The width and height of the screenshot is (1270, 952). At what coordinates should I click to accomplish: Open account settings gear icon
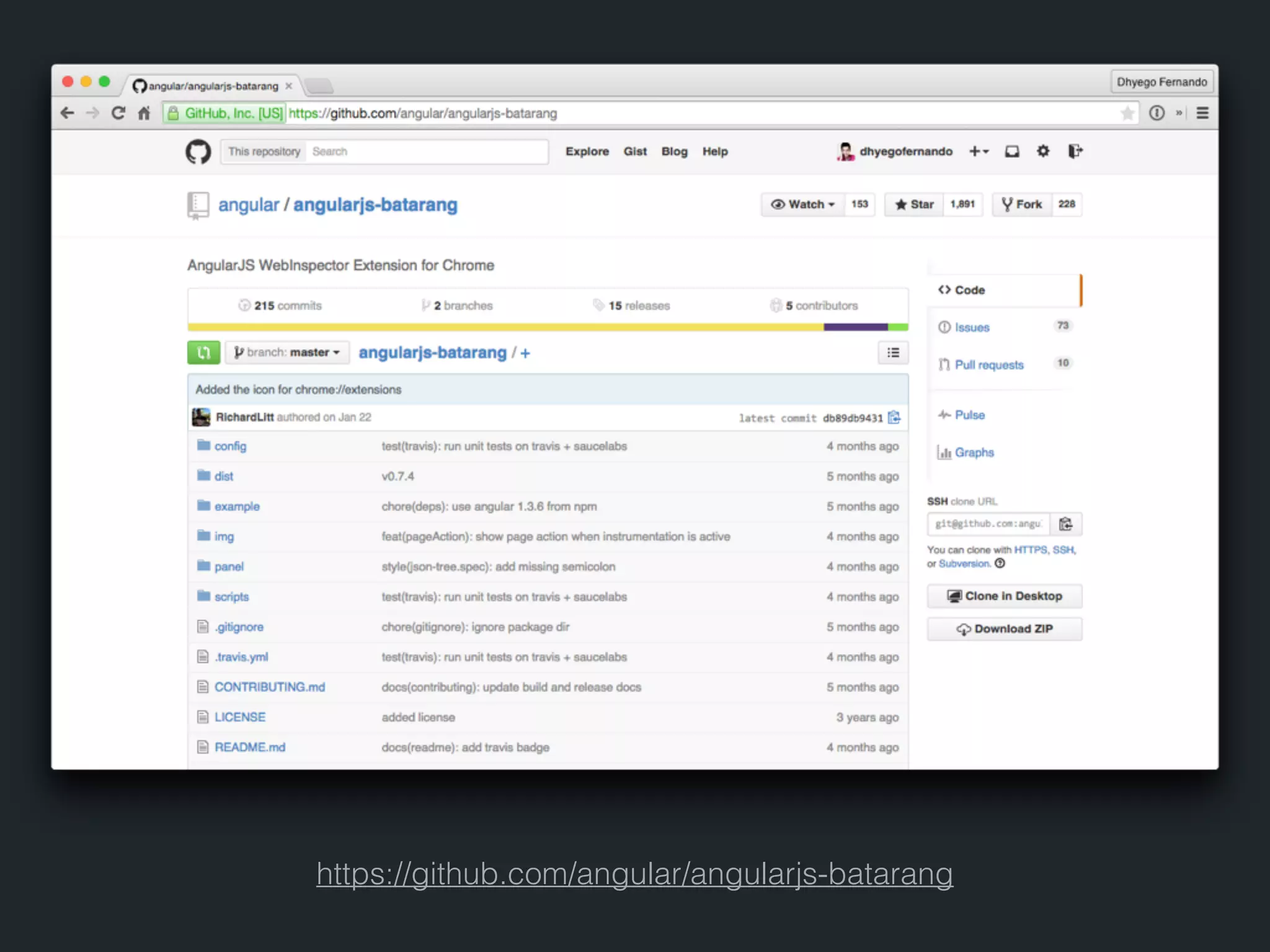coord(1043,151)
